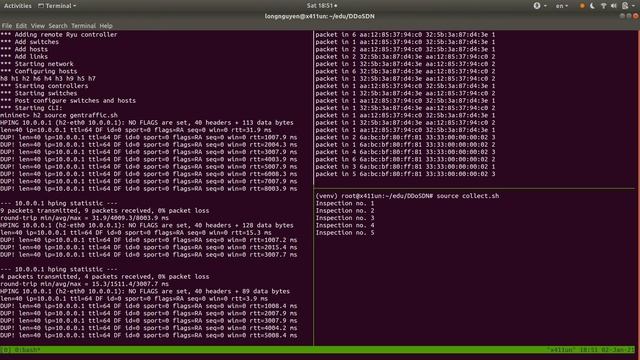Image resolution: width=640 pixels, height=360 pixels.
Task: Click the HPING line with '89 data bytes'
Action: tap(145, 292)
